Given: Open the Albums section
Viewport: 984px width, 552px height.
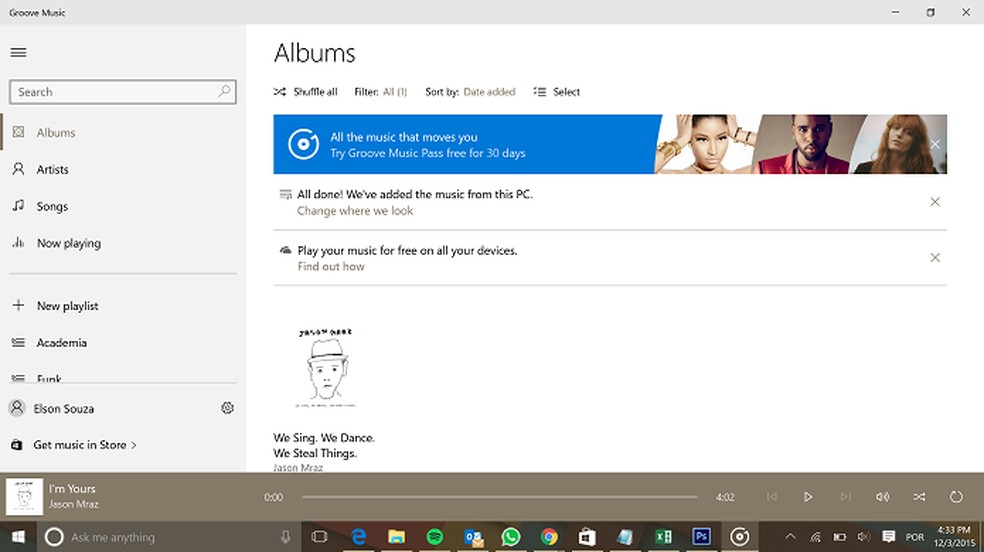Looking at the screenshot, I should 122,132.
